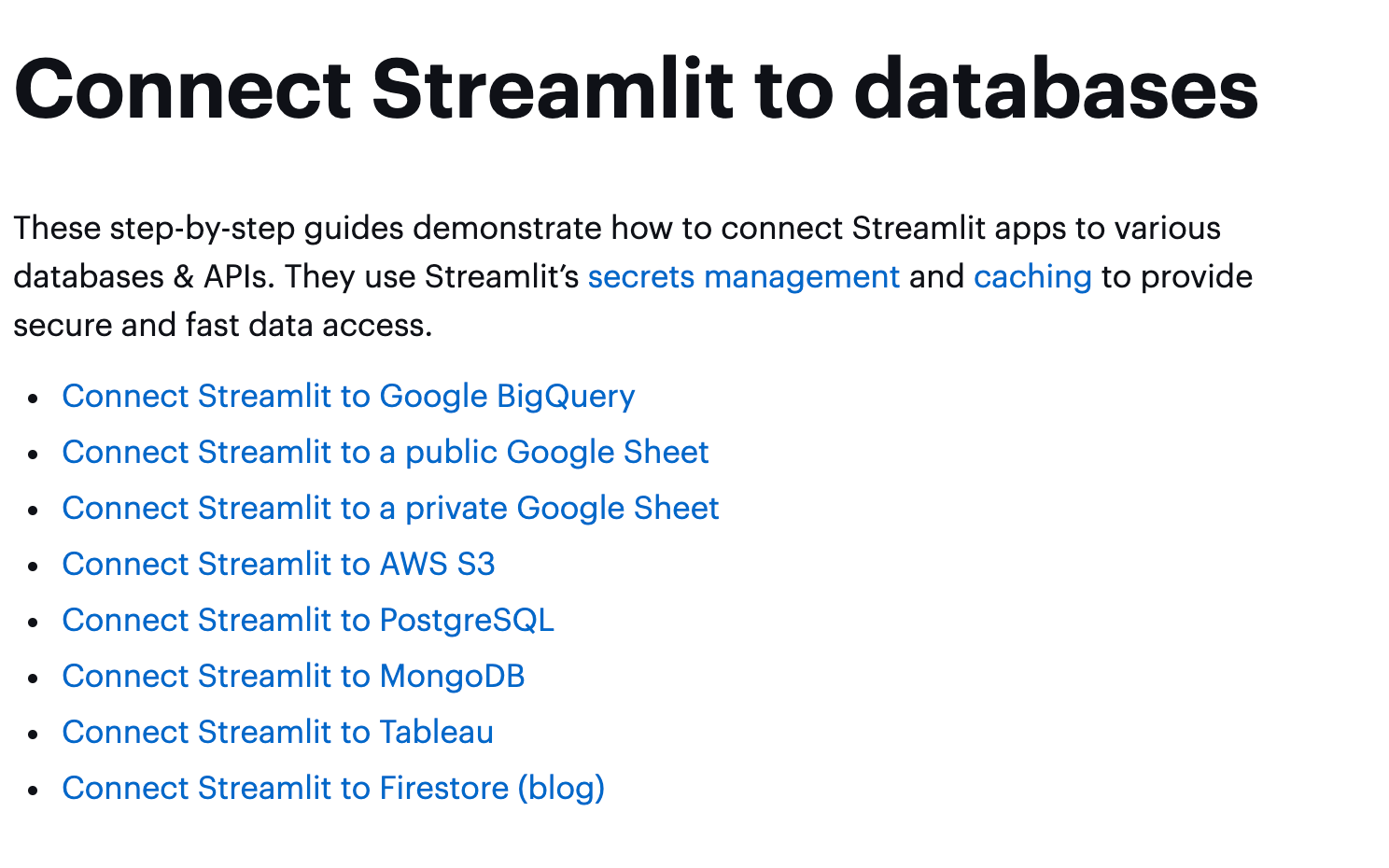Open the Tableau connection guide
The width and height of the screenshot is (1389, 868).
(277, 733)
